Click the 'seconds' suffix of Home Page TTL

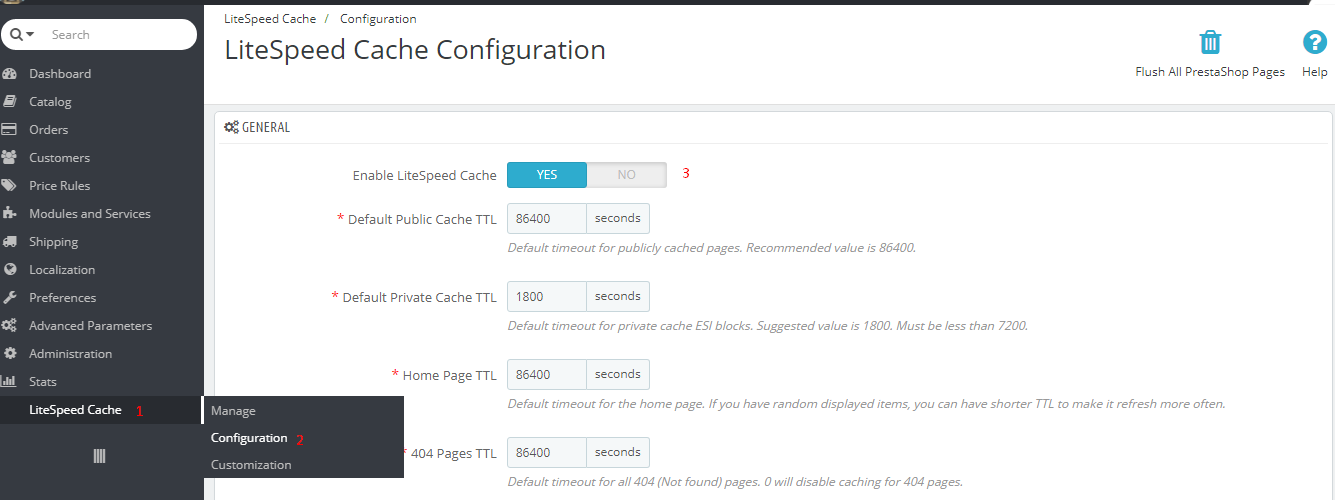(x=618, y=374)
